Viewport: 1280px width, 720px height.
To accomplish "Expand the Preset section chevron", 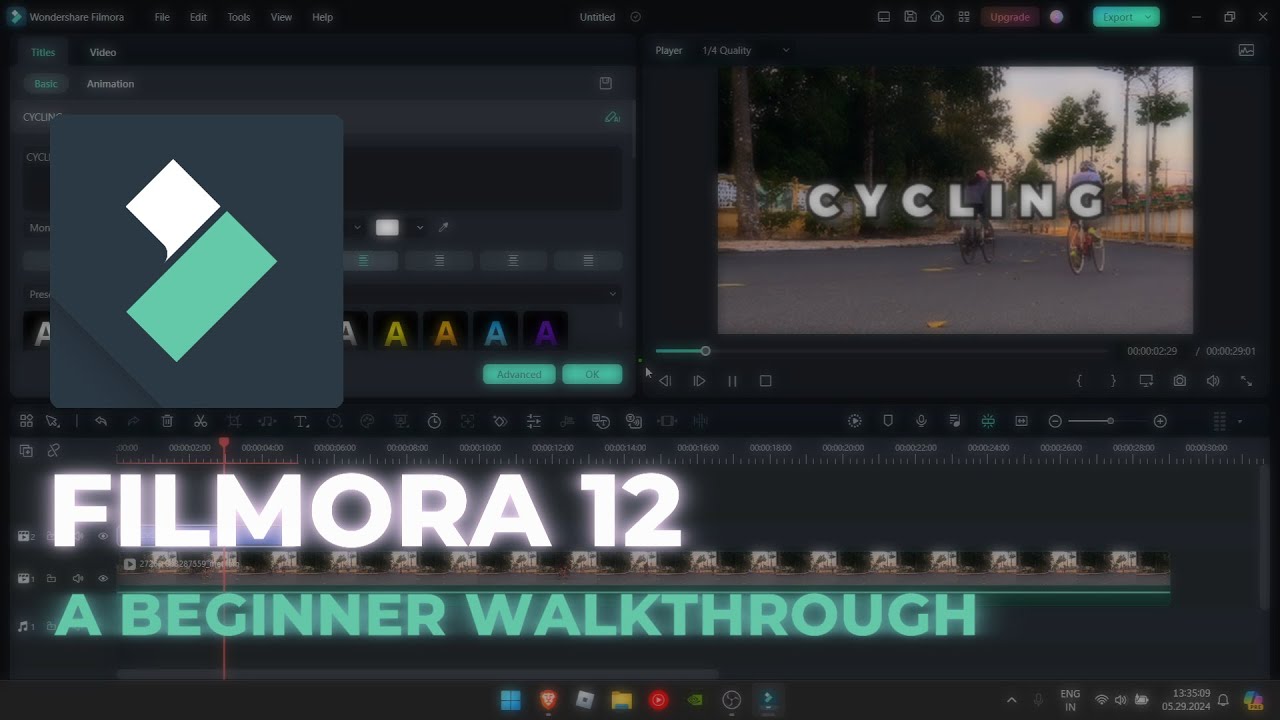I will point(613,294).
